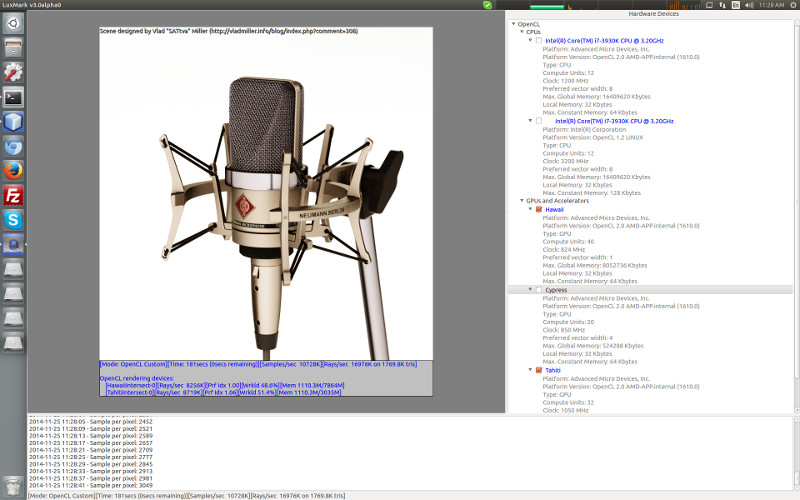Screen dimensions: 800x500
Task: Open the system gear session menu
Action: (793, 5)
